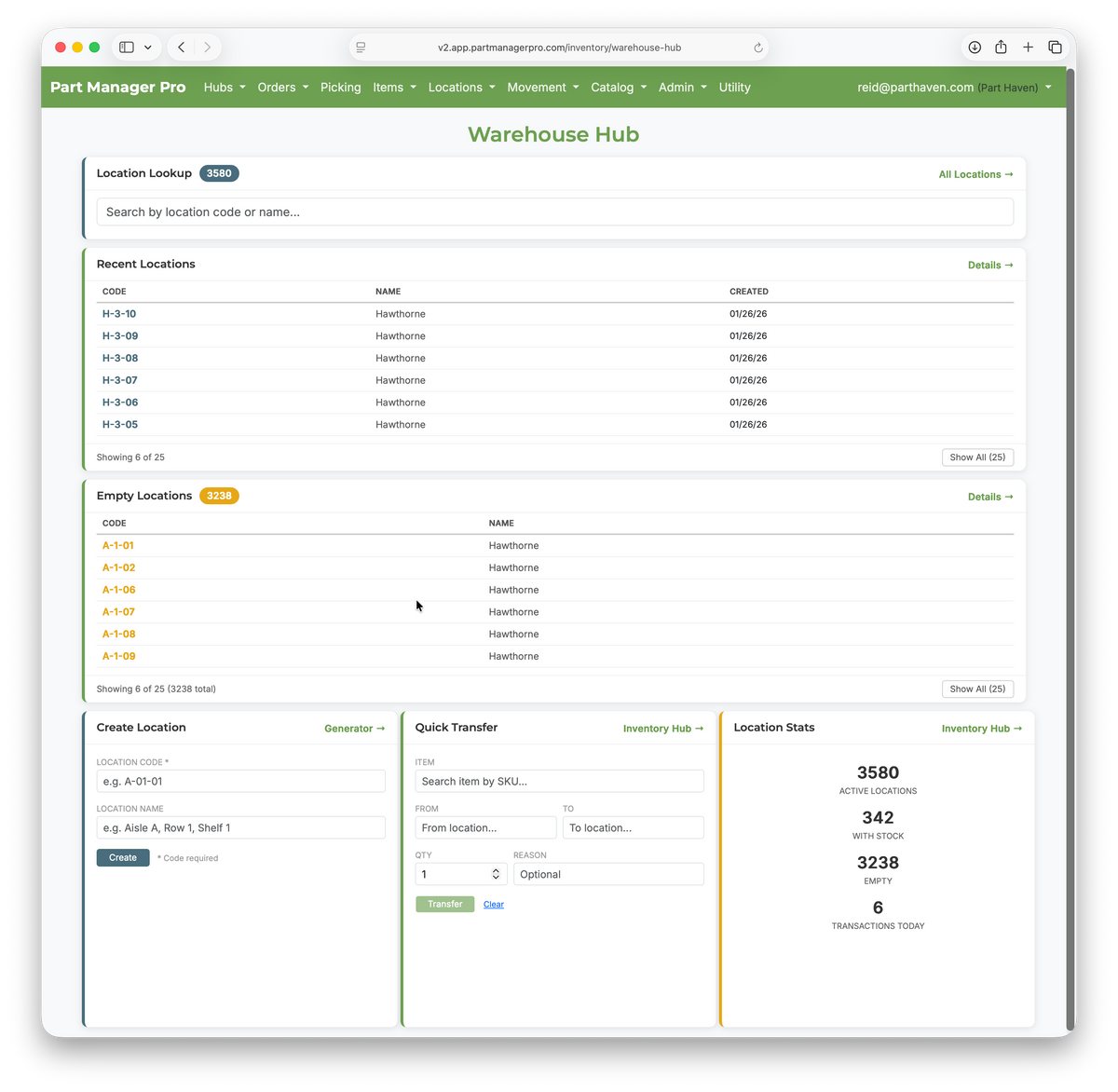Open a new tab with the plus icon
The image size is (1118, 1092).
click(1028, 48)
